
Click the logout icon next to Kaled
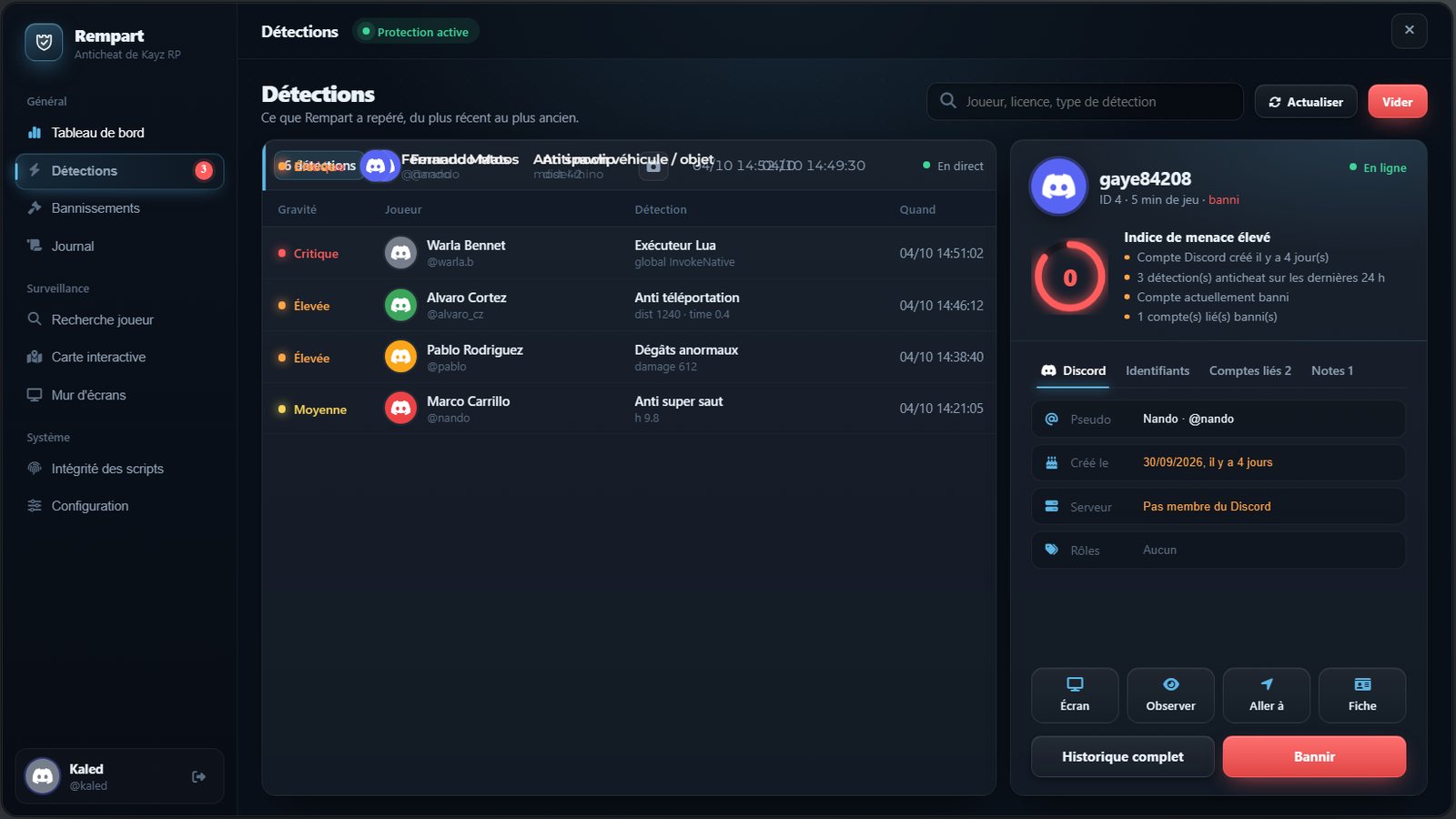click(x=198, y=777)
